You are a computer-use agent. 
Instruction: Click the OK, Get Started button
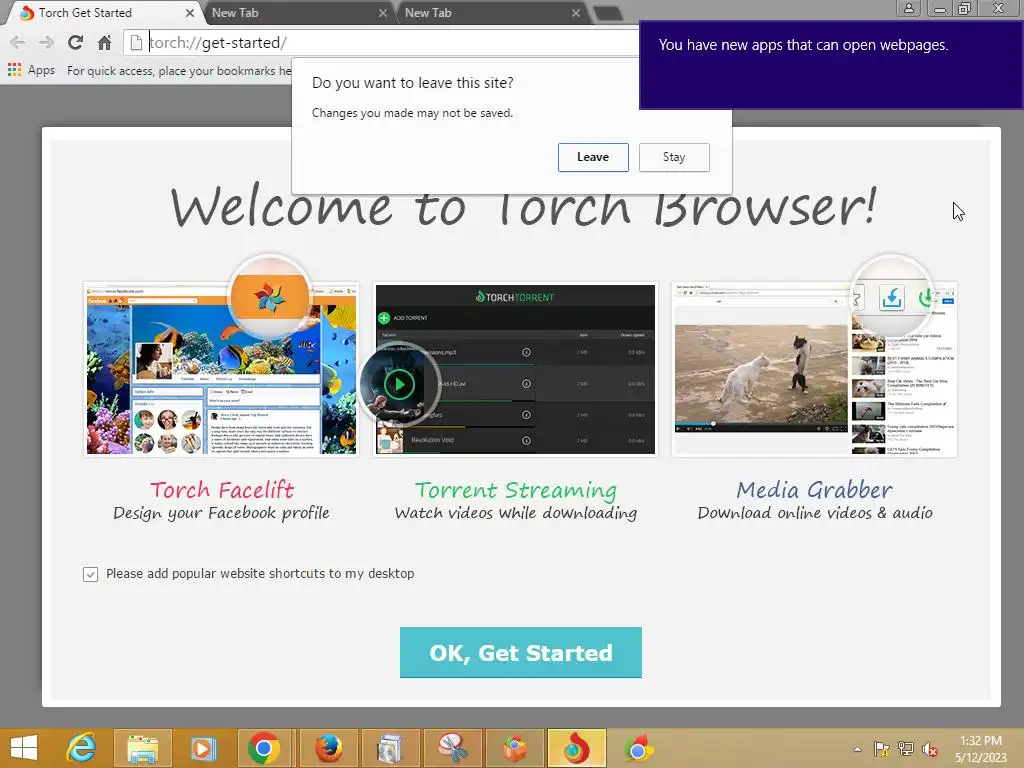point(520,652)
